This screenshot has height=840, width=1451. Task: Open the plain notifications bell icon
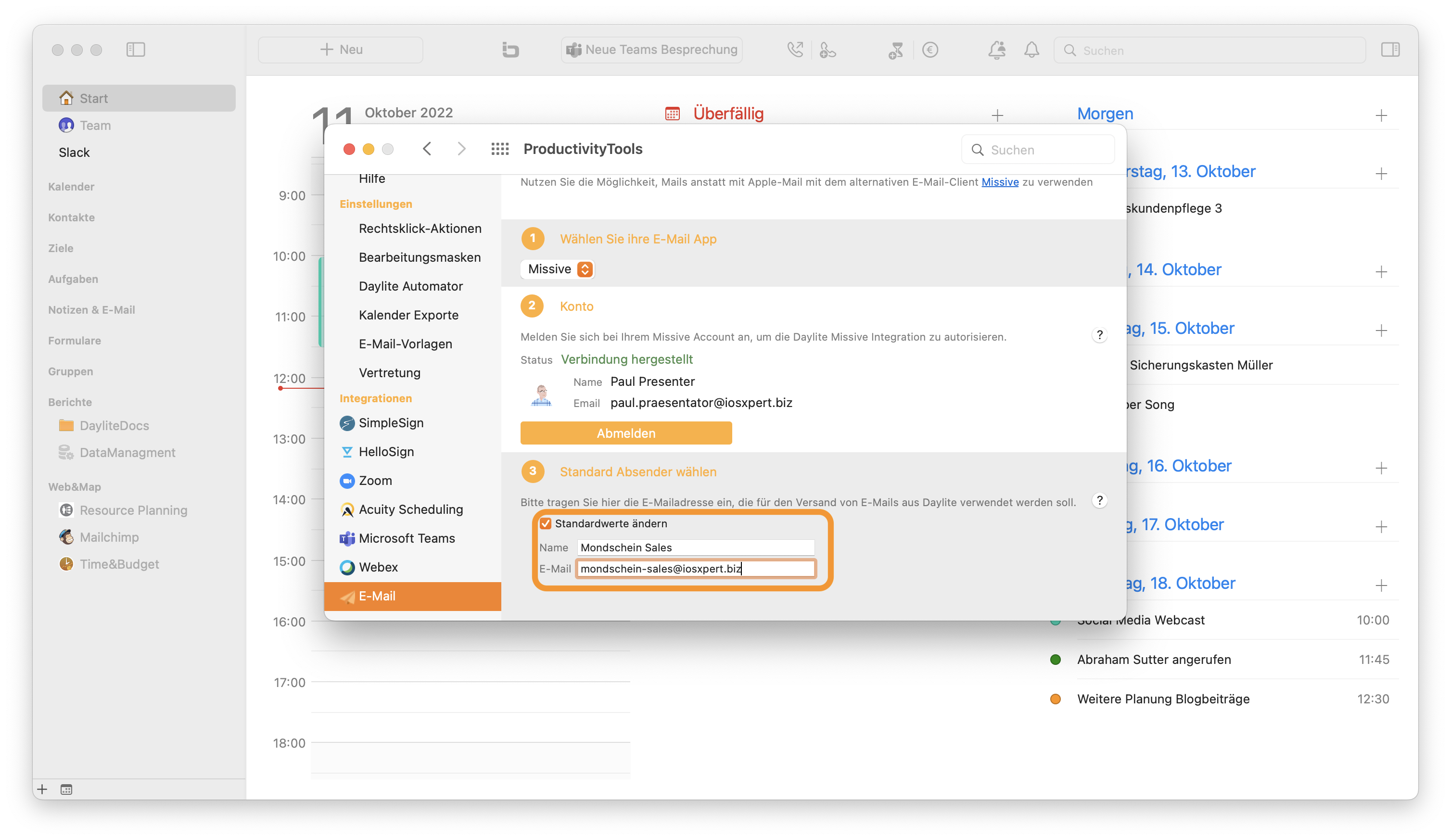[1031, 50]
